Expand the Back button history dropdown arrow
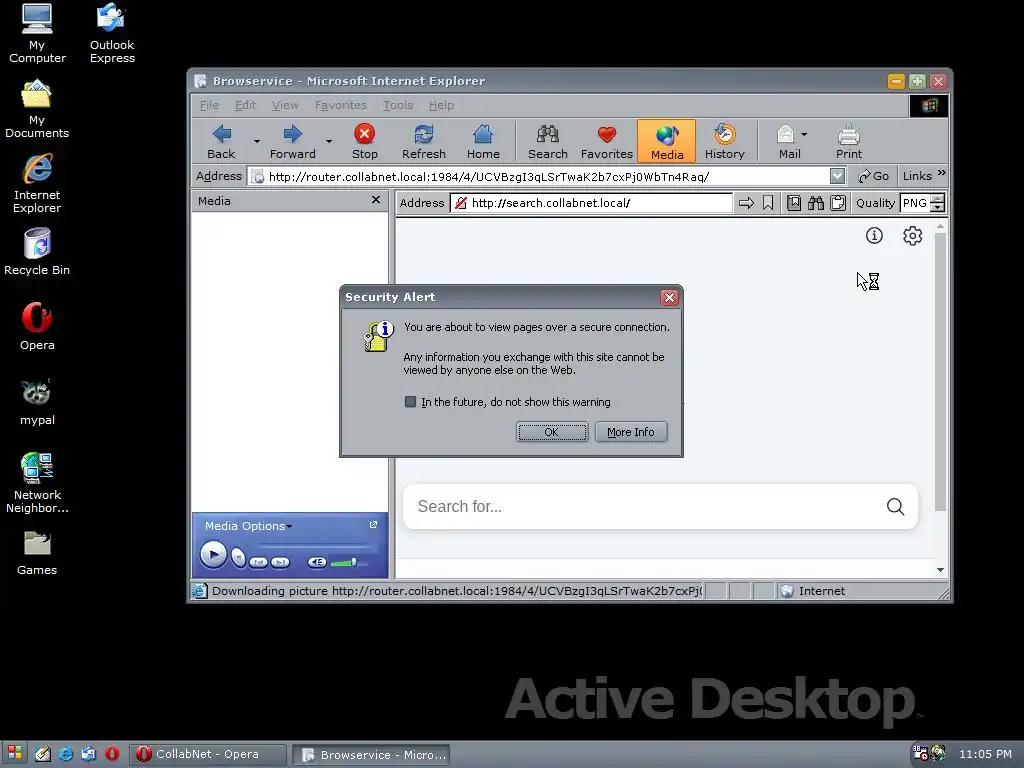The width and height of the screenshot is (1024, 768). pyautogui.click(x=257, y=141)
